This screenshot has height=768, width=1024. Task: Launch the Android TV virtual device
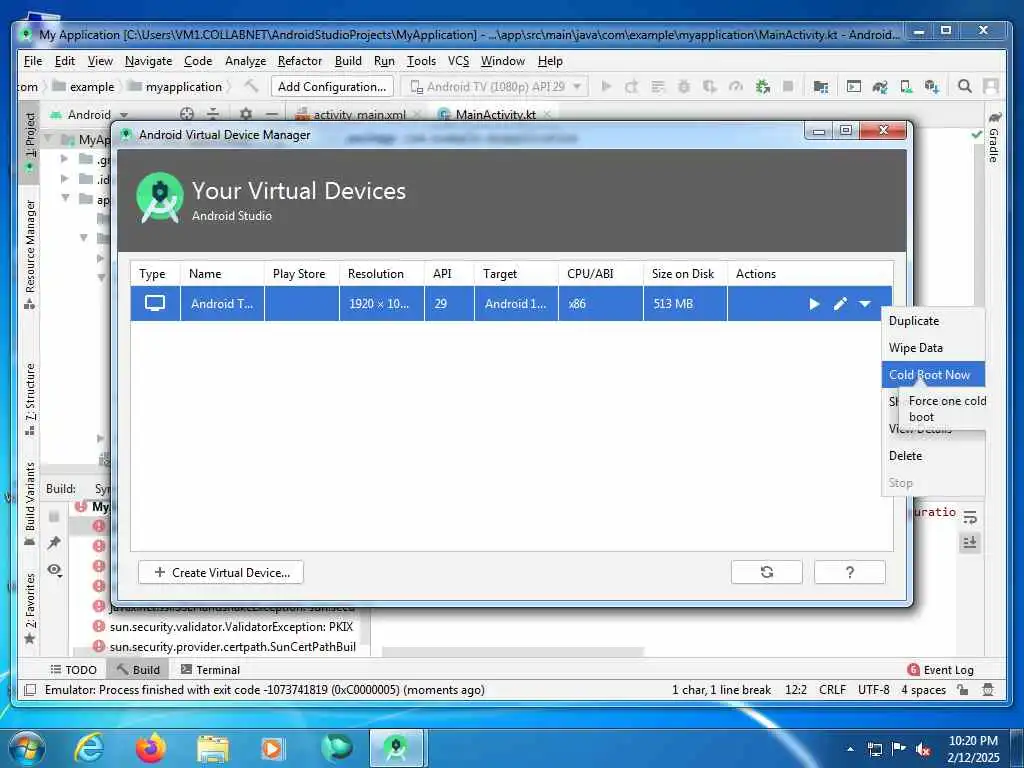tap(814, 304)
